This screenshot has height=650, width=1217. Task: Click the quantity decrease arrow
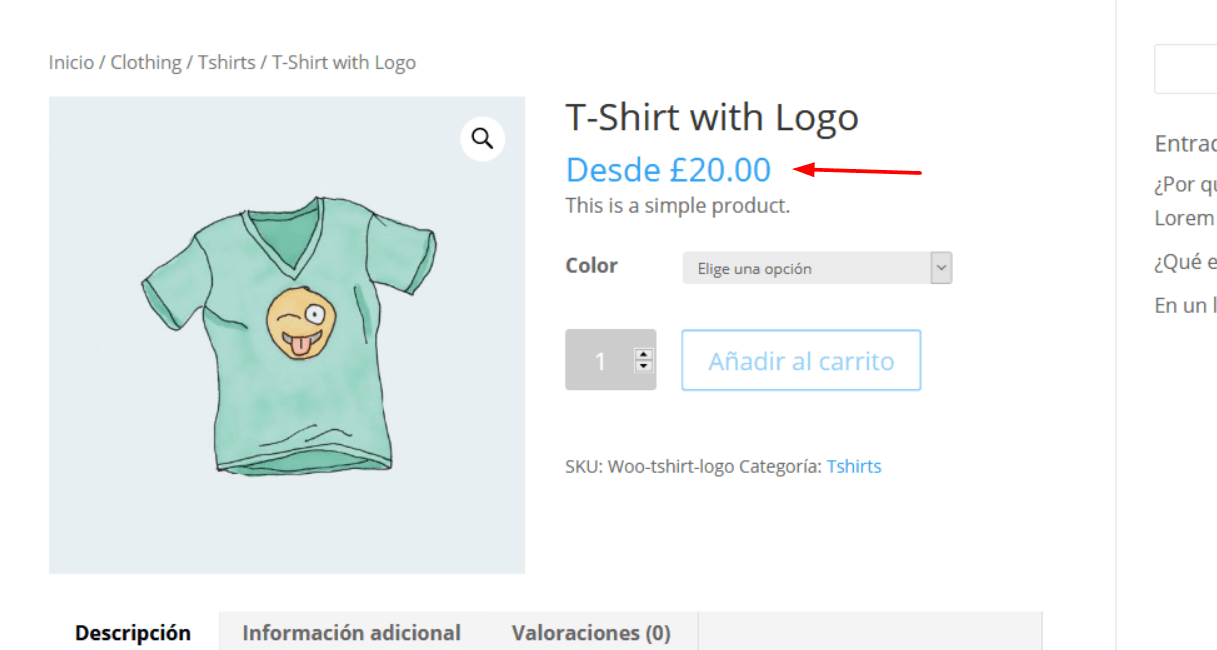[x=643, y=366]
